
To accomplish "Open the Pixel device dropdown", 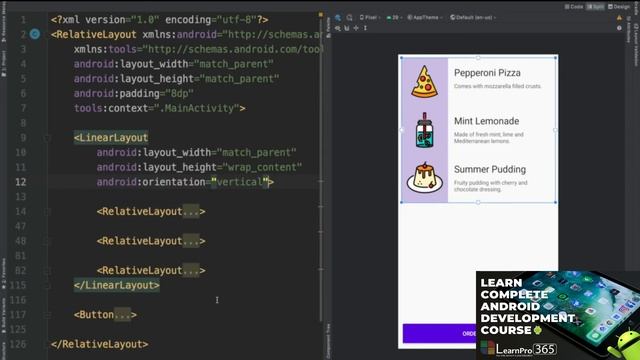I will (x=370, y=18).
